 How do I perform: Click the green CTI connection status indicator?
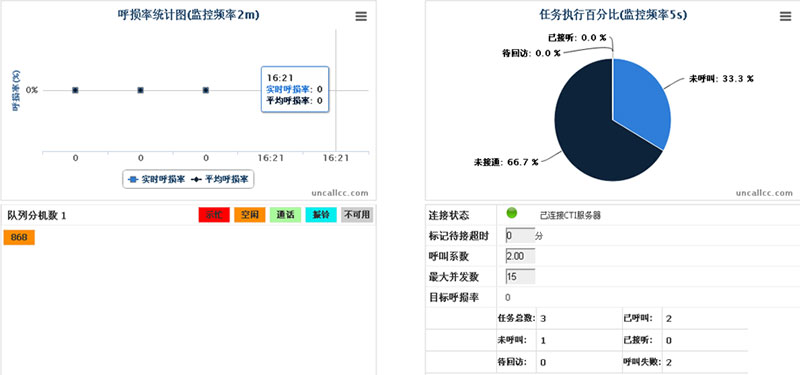point(512,213)
